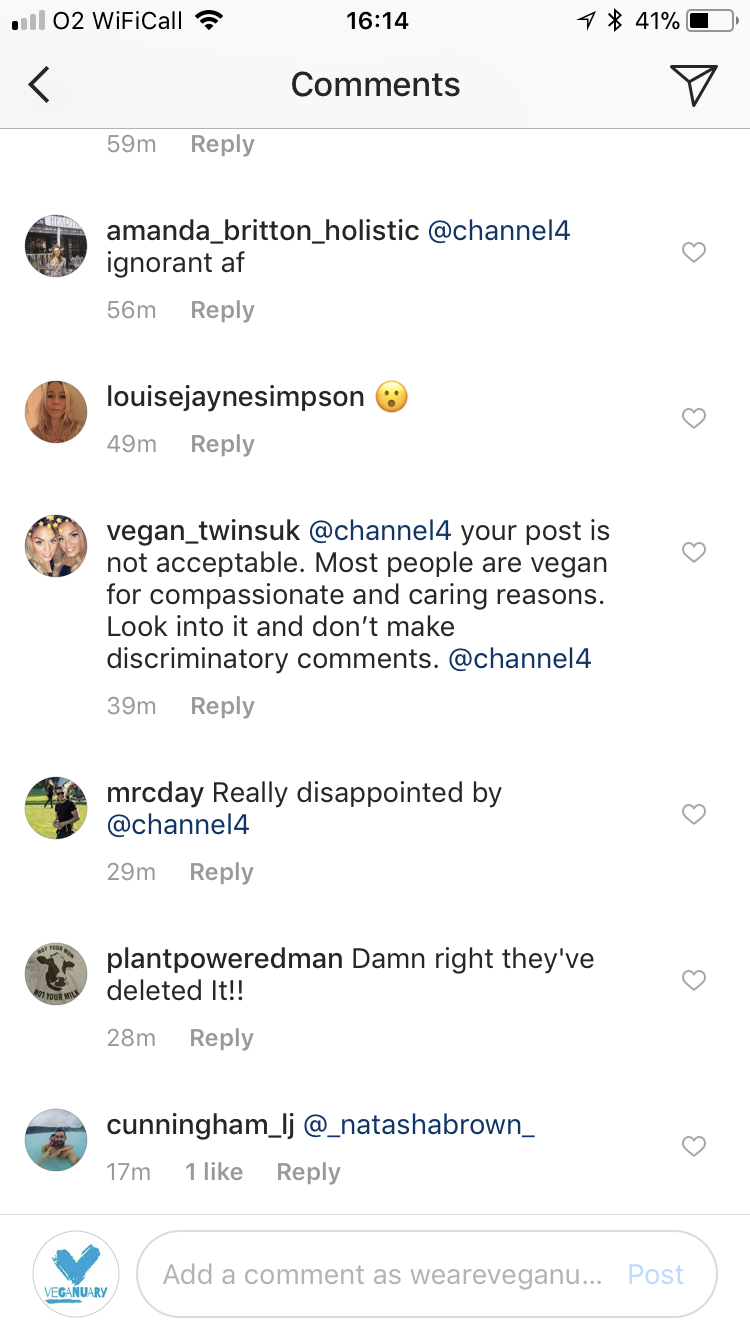
Task: Tap the Veganuary profile avatar near the comment box
Action: pyautogui.click(x=75, y=1272)
